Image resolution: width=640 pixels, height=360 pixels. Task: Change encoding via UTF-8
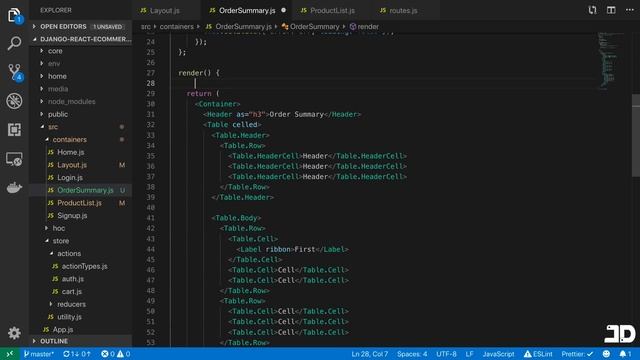pyautogui.click(x=446, y=354)
